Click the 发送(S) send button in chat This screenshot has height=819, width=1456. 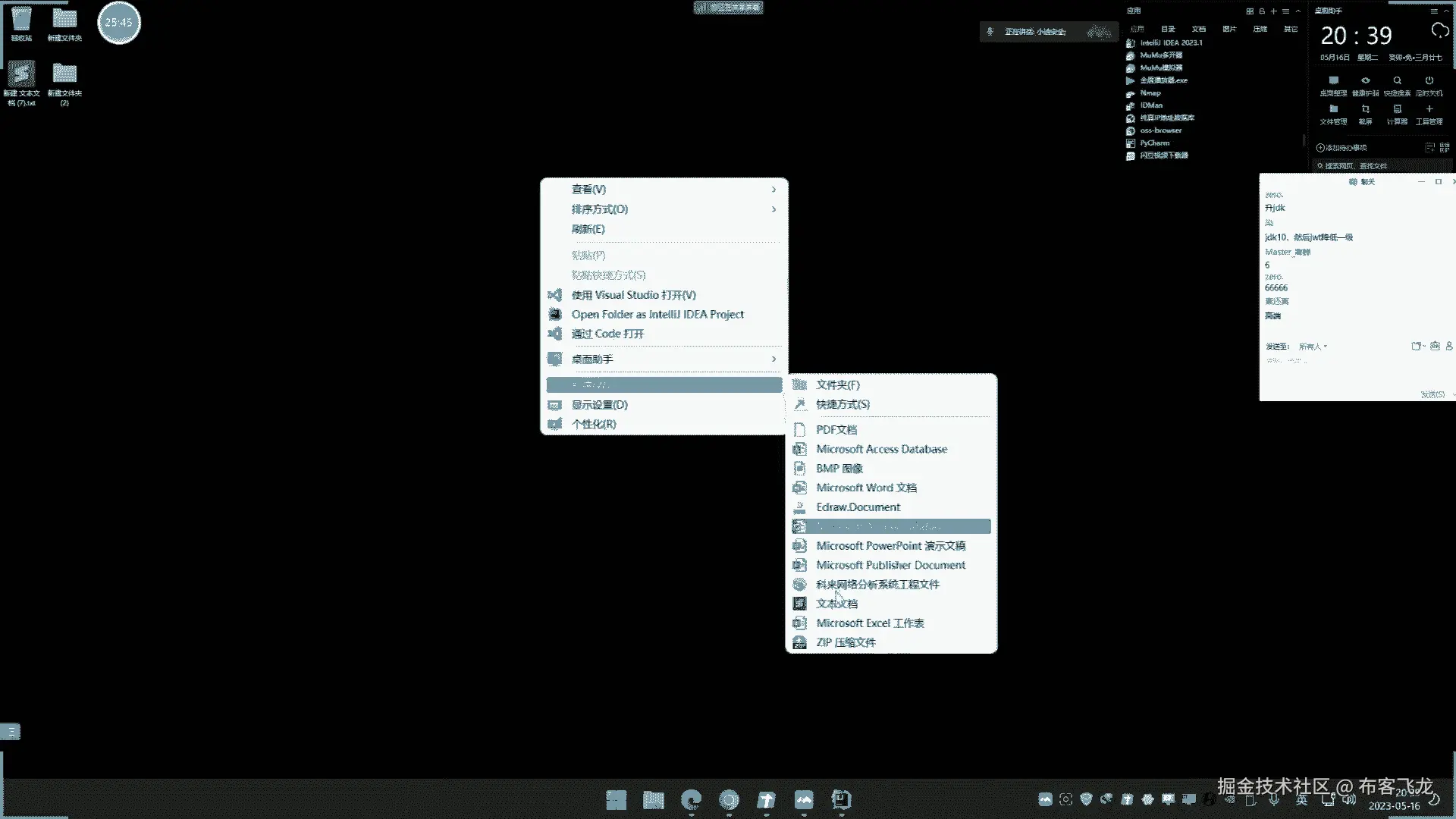click(x=1432, y=394)
